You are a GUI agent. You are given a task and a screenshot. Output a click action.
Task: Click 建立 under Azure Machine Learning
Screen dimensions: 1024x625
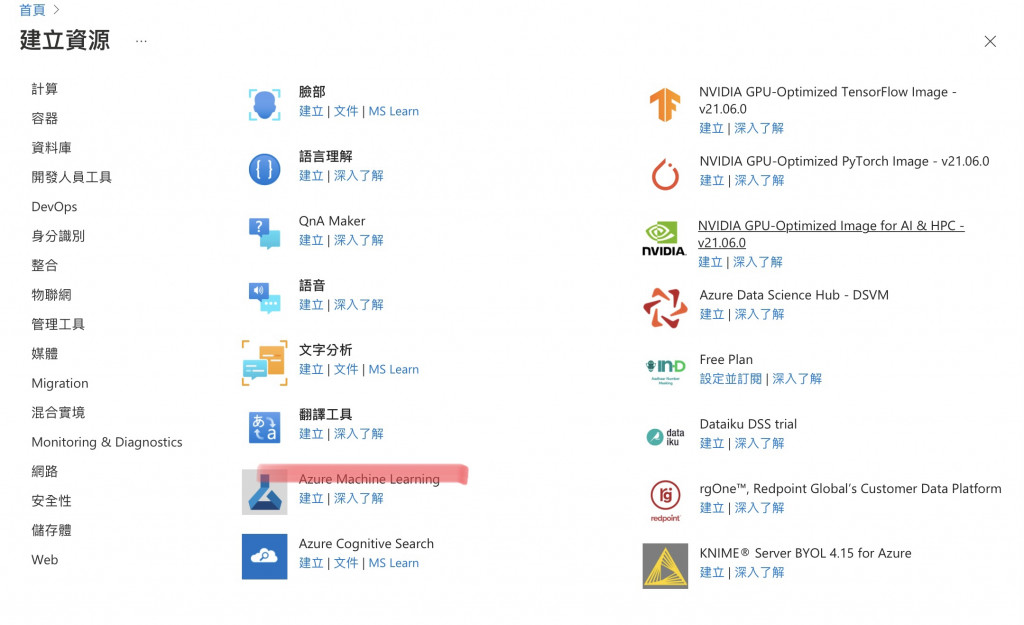[x=312, y=498]
